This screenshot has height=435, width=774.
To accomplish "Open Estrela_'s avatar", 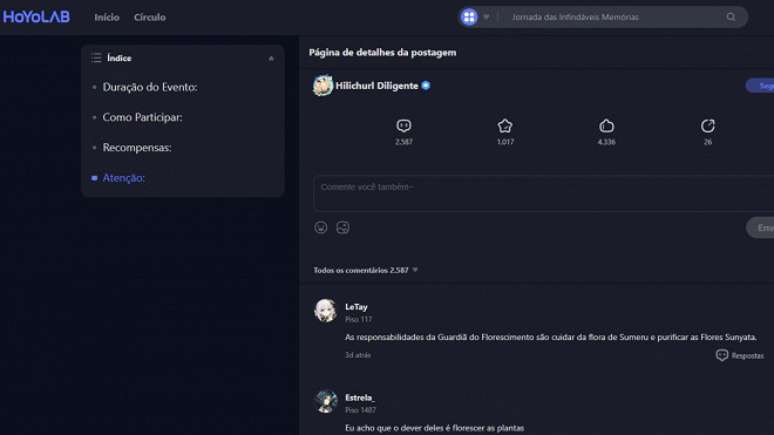I will [x=326, y=401].
